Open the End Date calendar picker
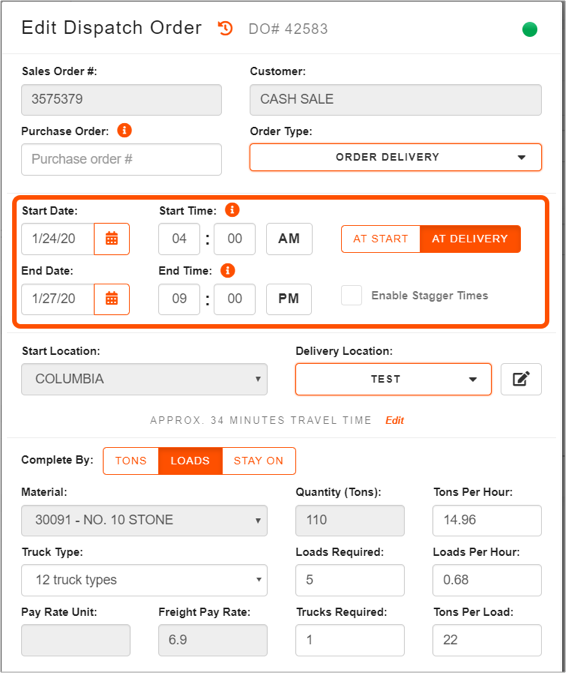566x673 pixels. point(112,299)
